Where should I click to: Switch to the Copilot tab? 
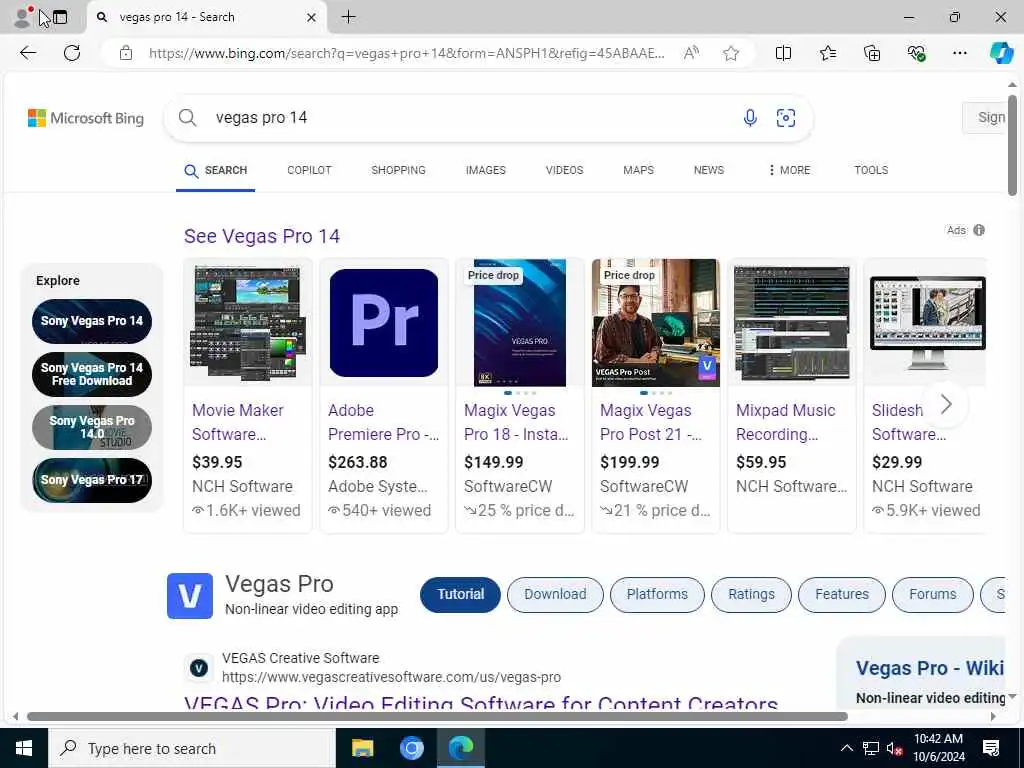click(309, 170)
